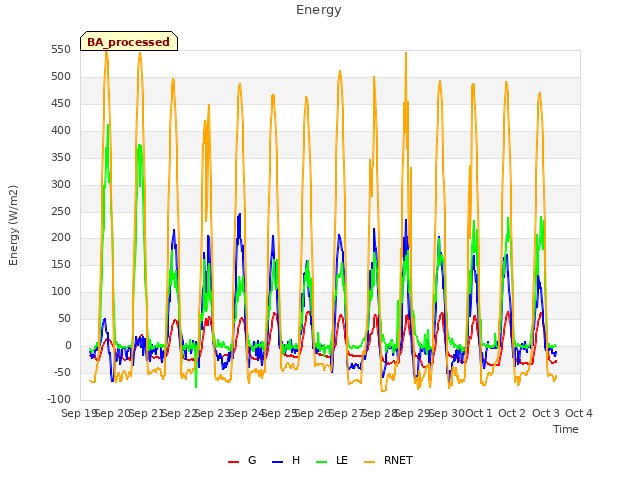The width and height of the screenshot is (640, 480).
Task: Click the blue H legend swatch
Action: tap(277, 462)
